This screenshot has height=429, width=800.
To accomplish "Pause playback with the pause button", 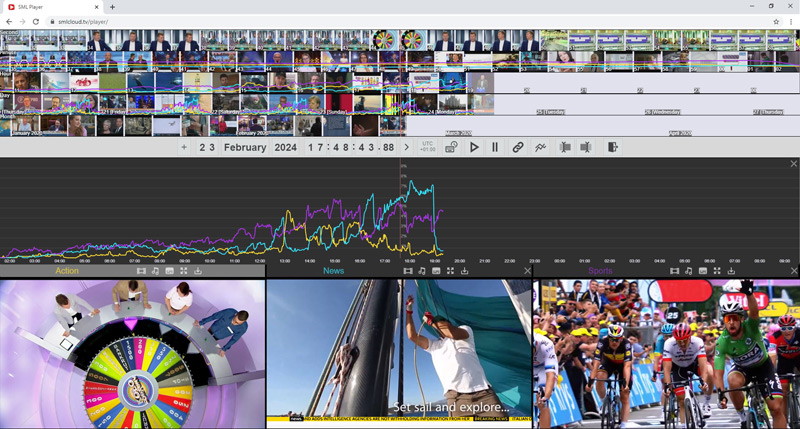I will (494, 147).
